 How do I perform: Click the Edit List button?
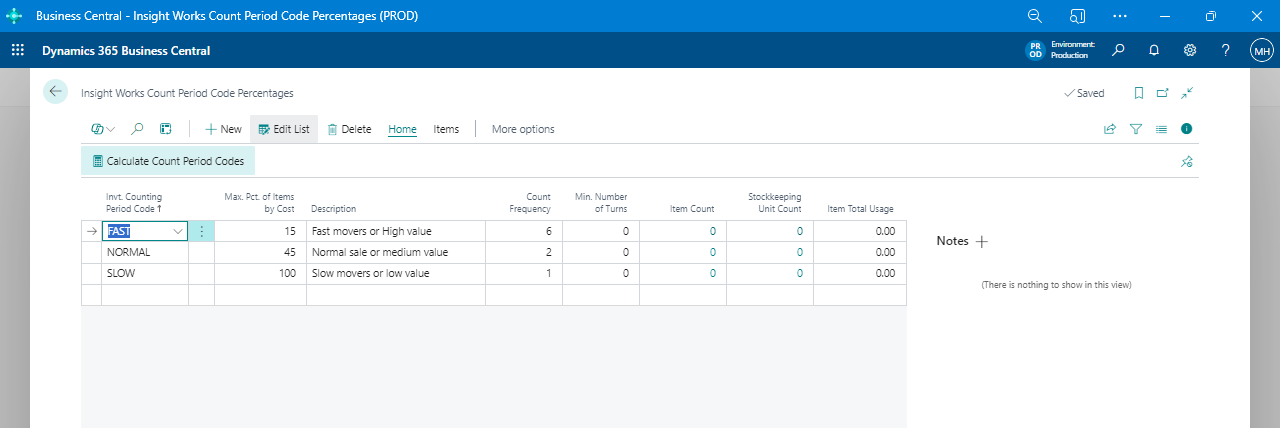(x=284, y=129)
